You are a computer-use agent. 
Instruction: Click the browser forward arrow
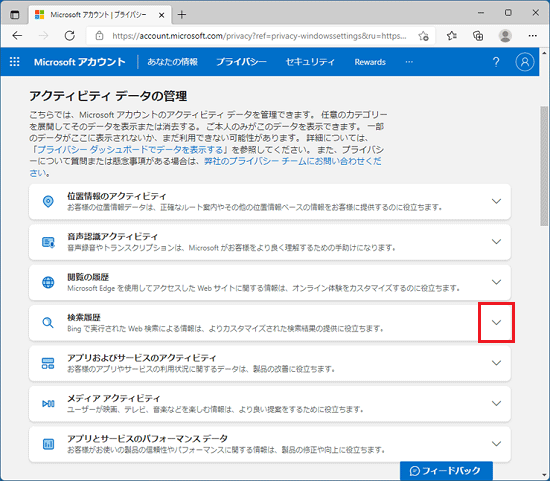point(43,36)
